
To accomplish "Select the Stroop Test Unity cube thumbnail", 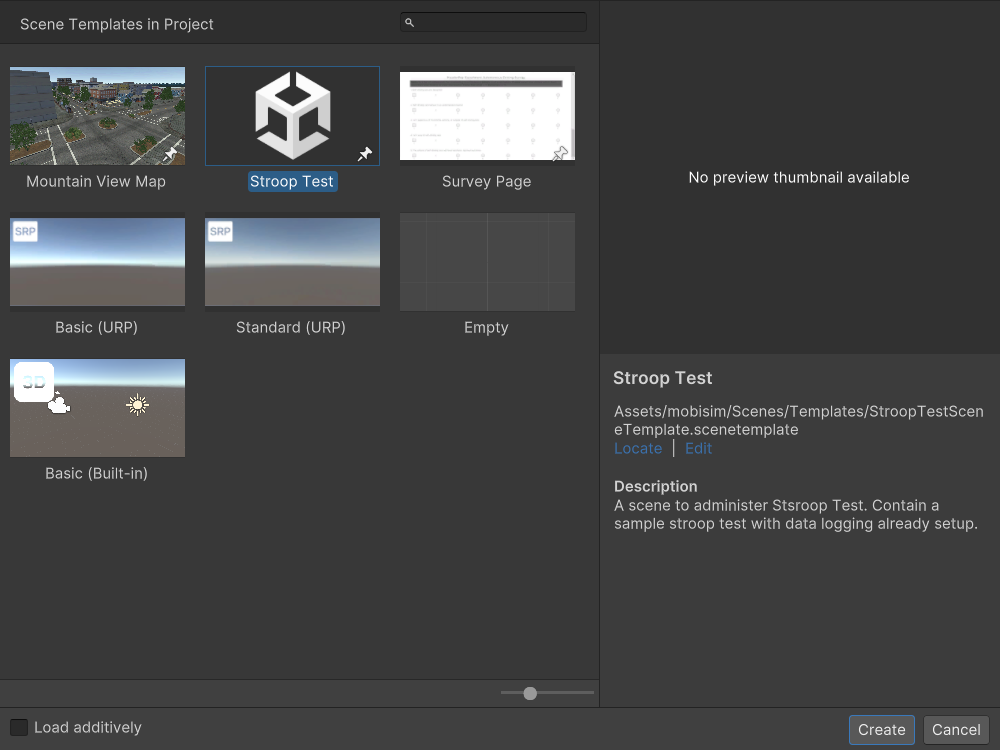I will tap(292, 115).
